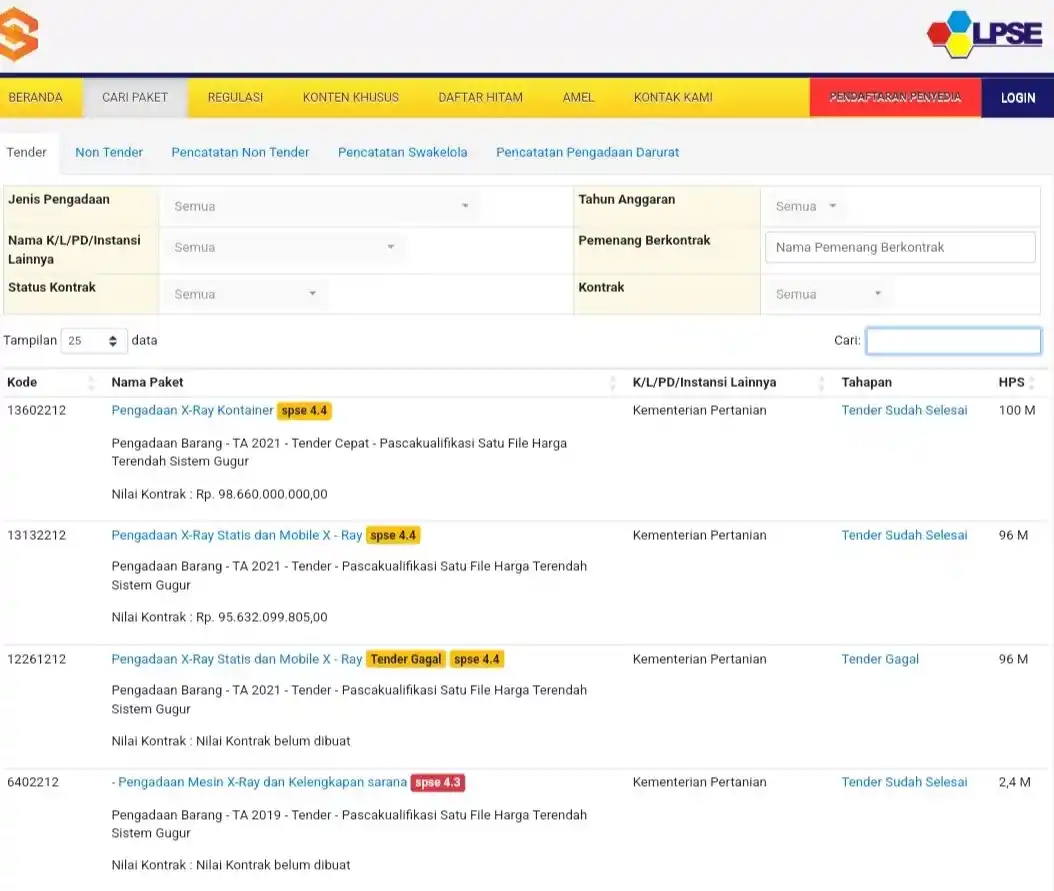Switch to the Non Tender tab

pos(109,153)
